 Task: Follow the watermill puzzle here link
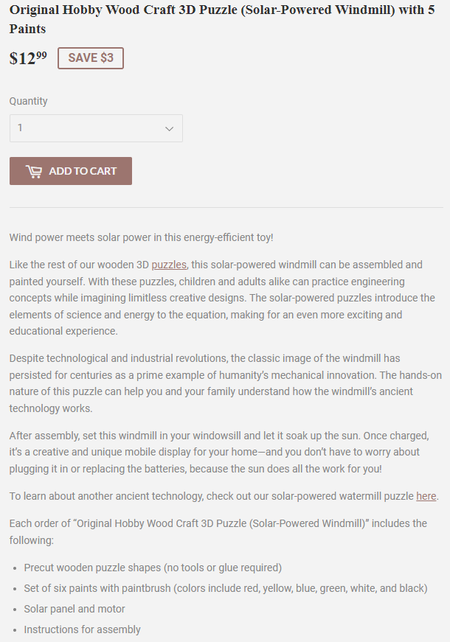point(426,496)
